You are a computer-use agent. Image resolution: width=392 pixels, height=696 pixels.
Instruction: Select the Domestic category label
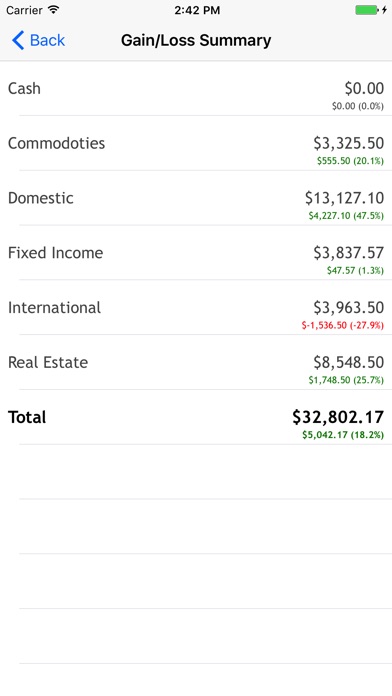[41, 198]
